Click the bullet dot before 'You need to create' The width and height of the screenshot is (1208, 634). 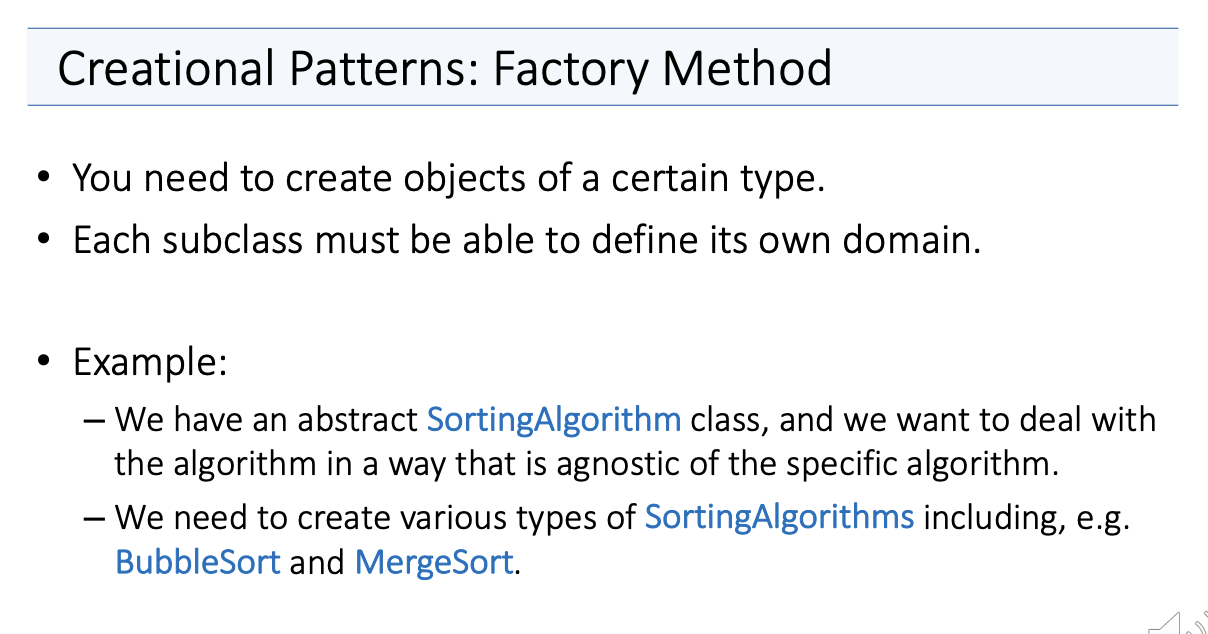43,181
